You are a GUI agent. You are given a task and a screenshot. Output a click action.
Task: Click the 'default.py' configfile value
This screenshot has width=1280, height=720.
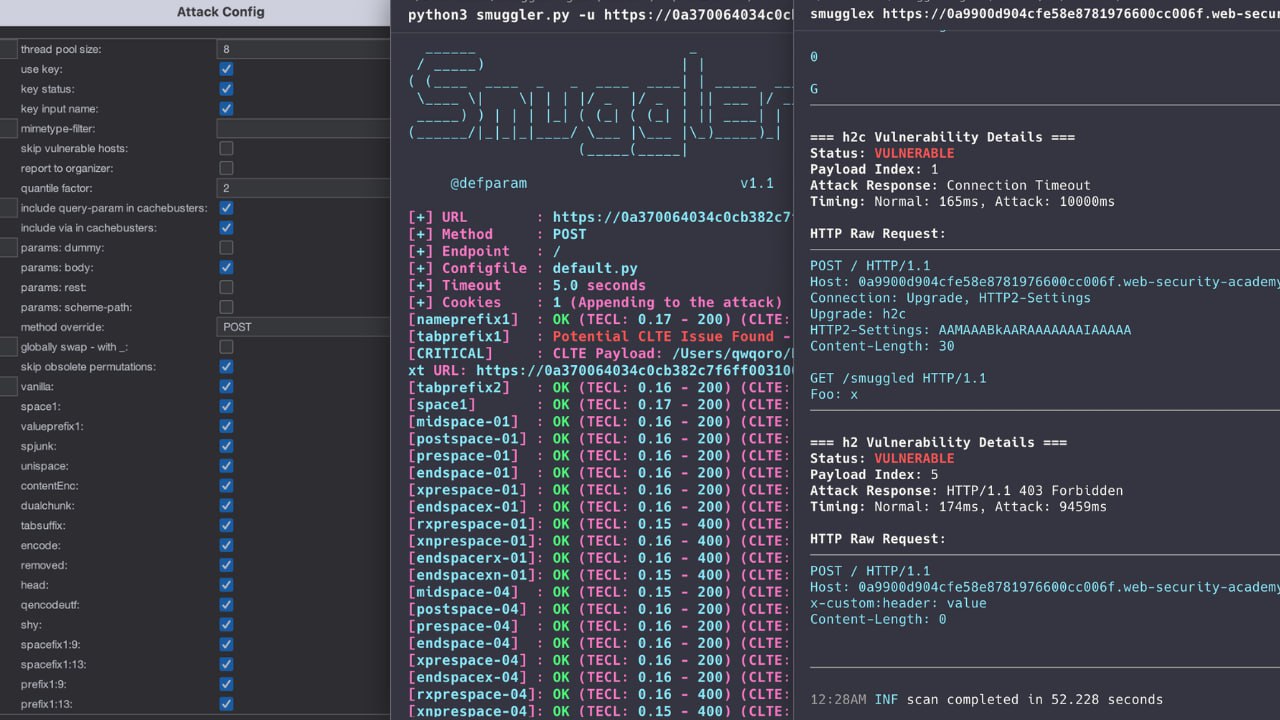594,268
